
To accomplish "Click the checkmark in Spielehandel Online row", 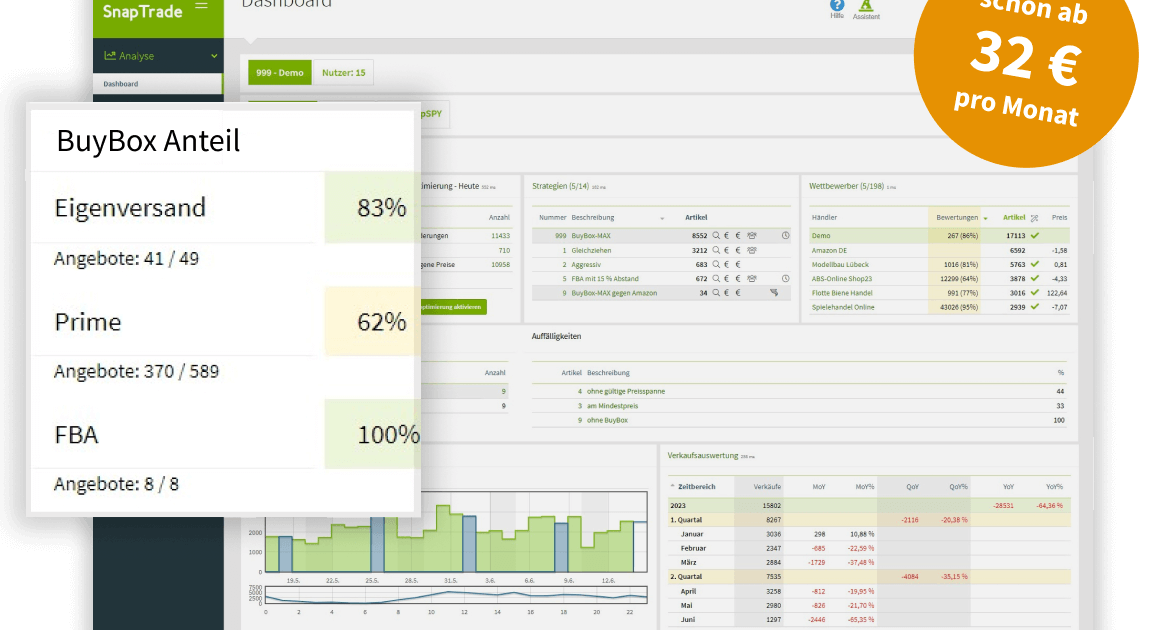I will 1035,307.
